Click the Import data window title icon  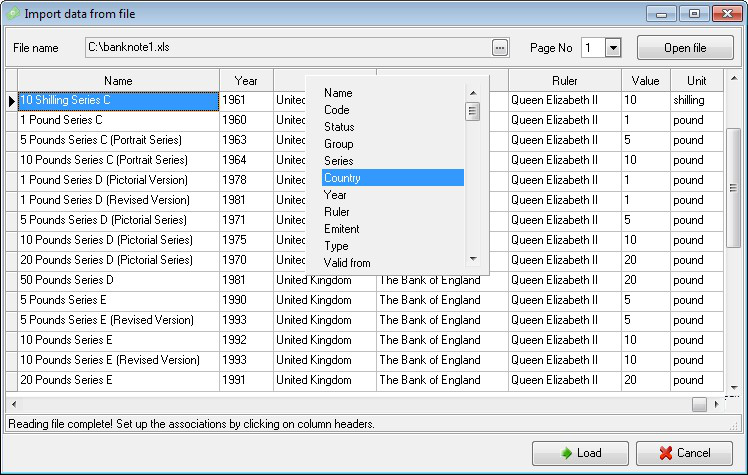(13, 13)
